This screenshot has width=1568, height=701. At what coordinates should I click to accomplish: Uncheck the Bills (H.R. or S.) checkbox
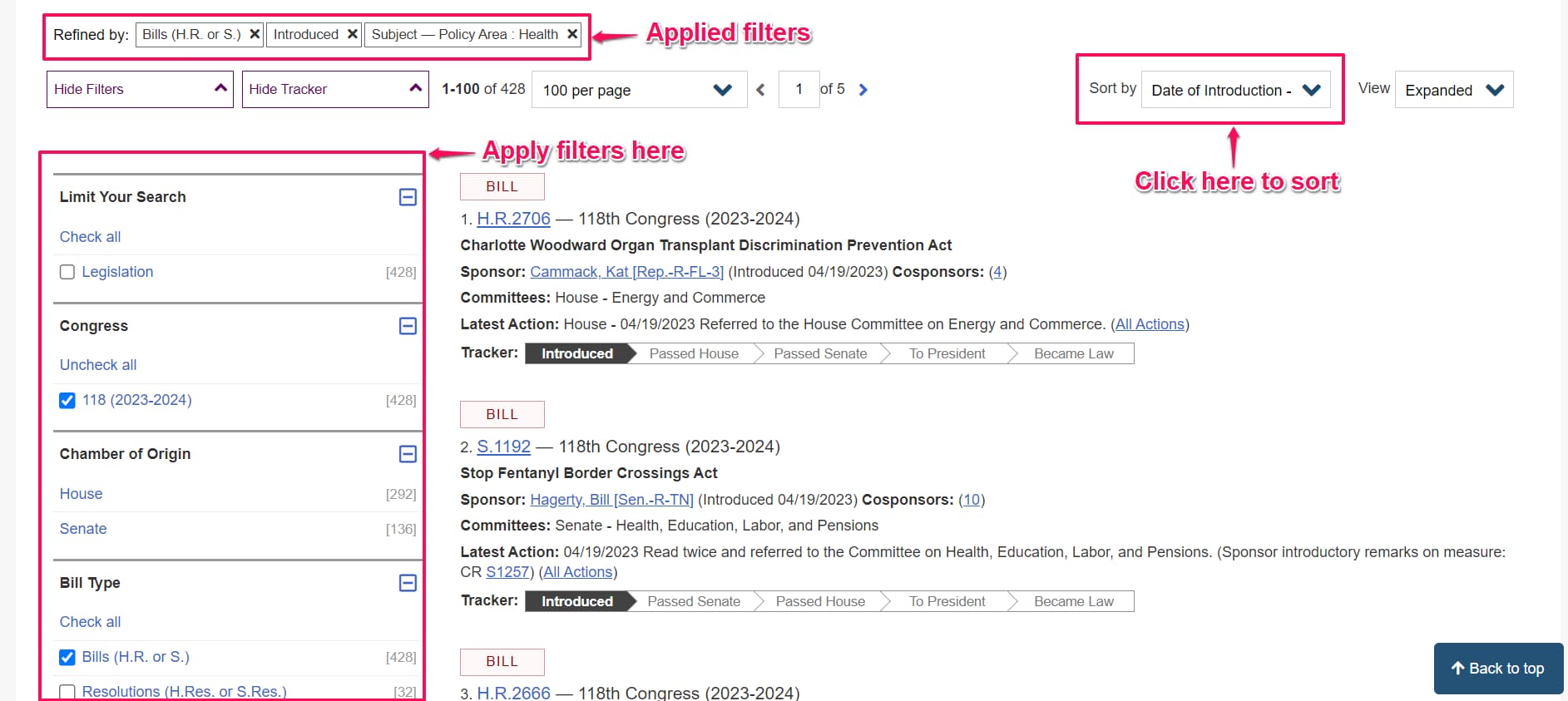67,658
